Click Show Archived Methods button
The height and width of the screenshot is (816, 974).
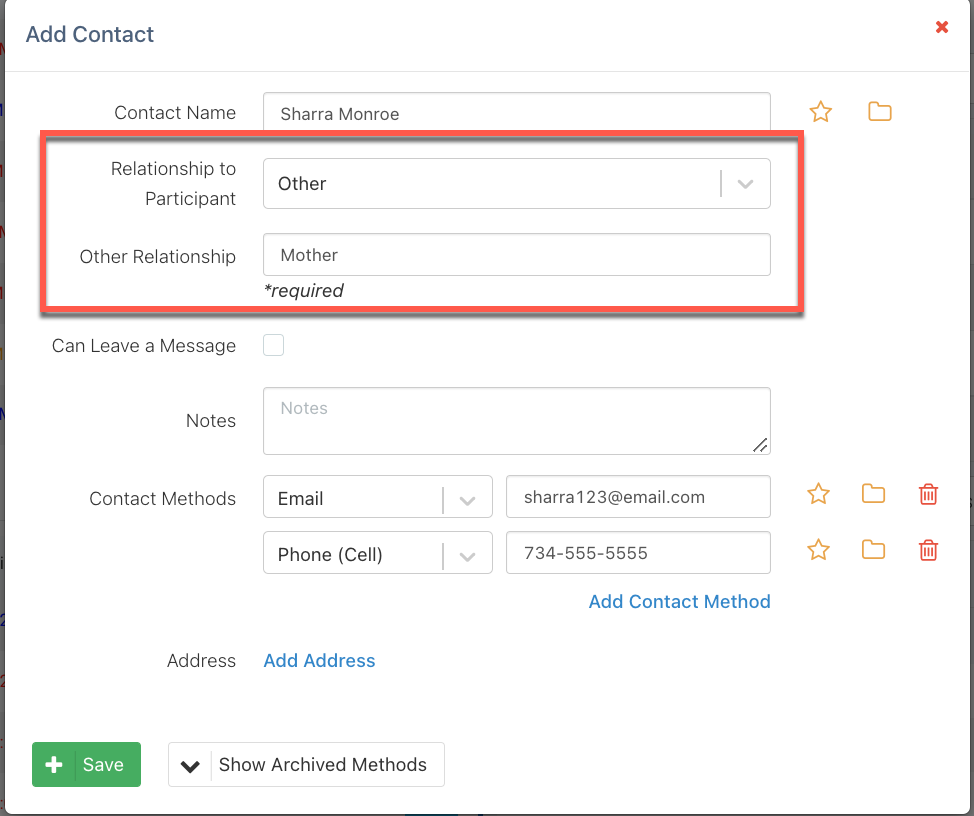[x=306, y=765]
